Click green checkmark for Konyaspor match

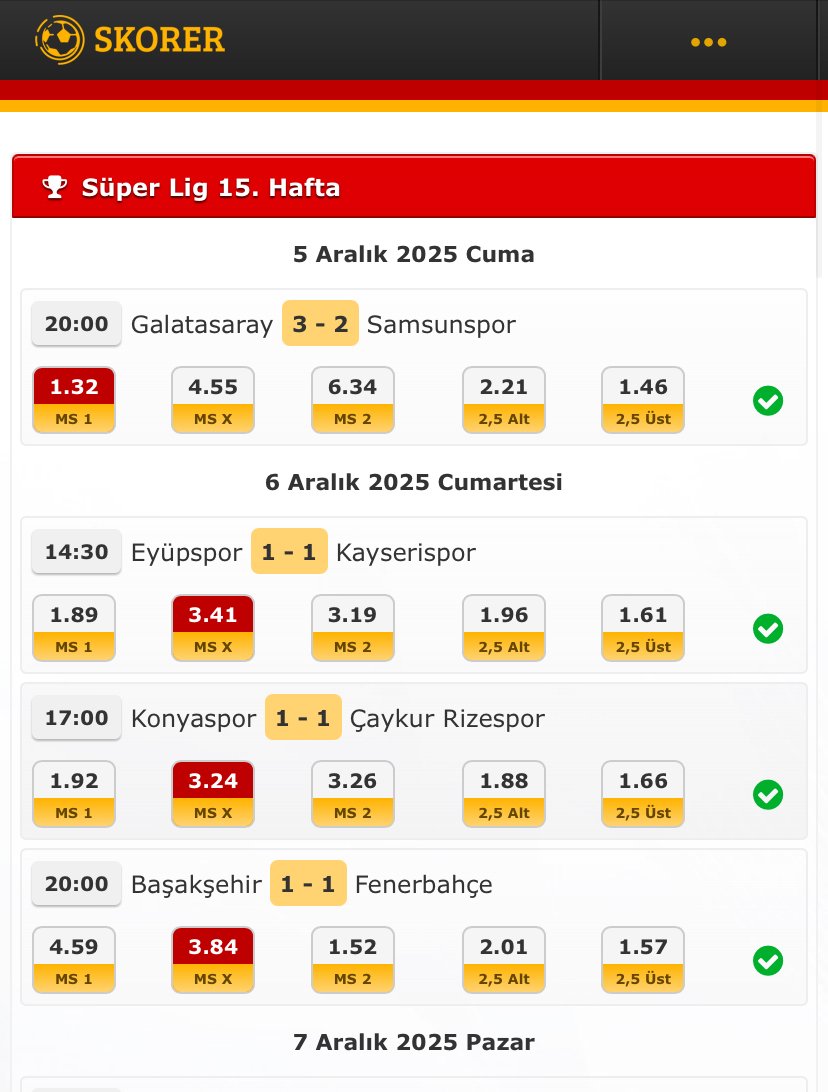[x=768, y=795]
